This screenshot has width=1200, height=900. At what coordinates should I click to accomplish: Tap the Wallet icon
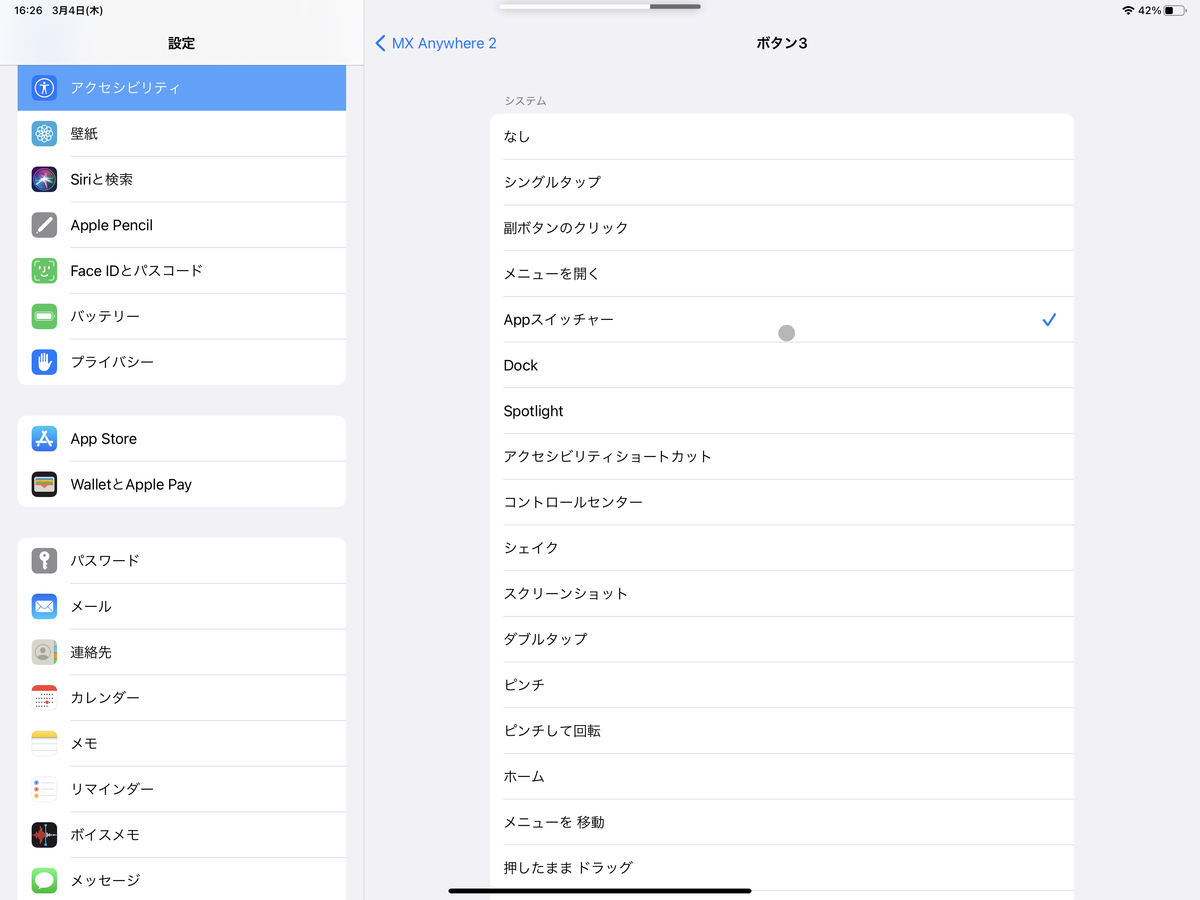point(44,485)
